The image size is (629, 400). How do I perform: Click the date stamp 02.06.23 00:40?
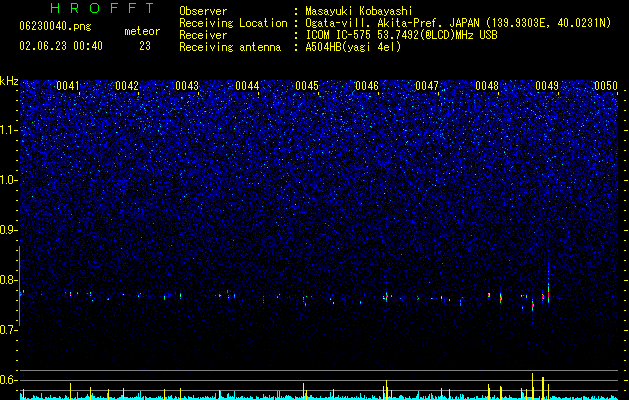(61, 46)
